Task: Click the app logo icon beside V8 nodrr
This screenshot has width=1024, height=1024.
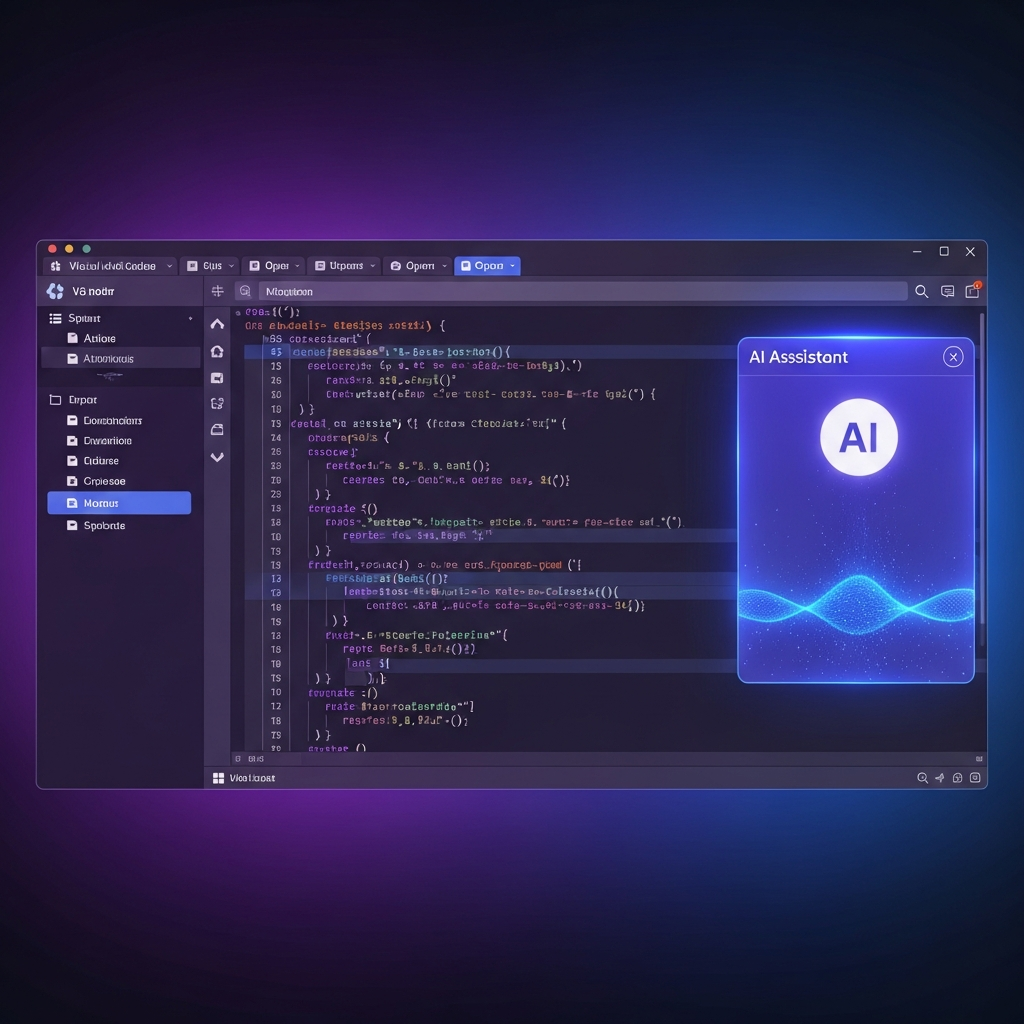Action: (56, 291)
